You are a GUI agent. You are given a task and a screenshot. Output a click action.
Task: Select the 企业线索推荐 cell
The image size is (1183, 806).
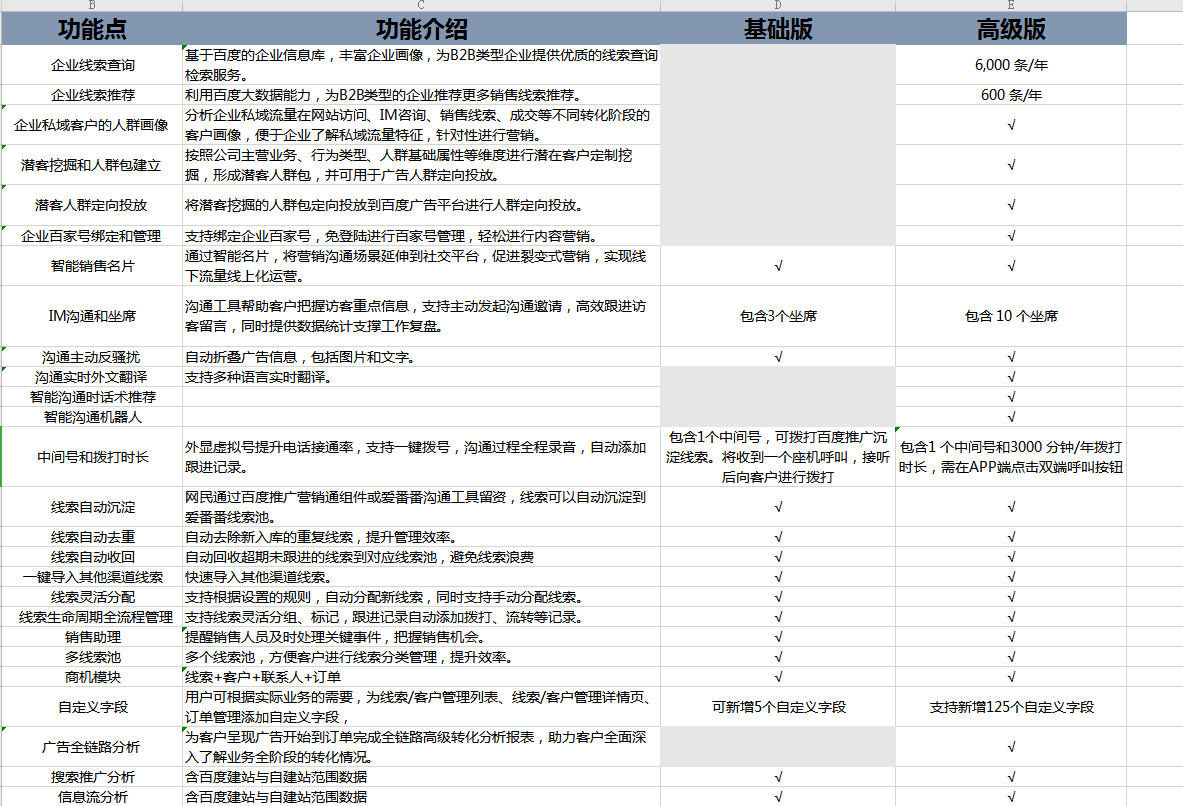click(x=92, y=95)
